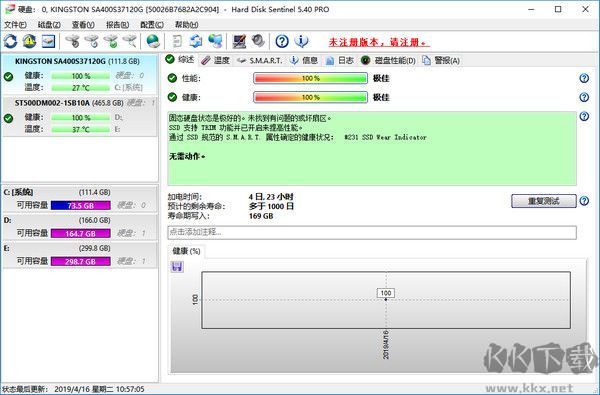Click the 健康 100 % gradient bar in overview
This screenshot has width=600, height=395.
pyautogui.click(x=310, y=97)
